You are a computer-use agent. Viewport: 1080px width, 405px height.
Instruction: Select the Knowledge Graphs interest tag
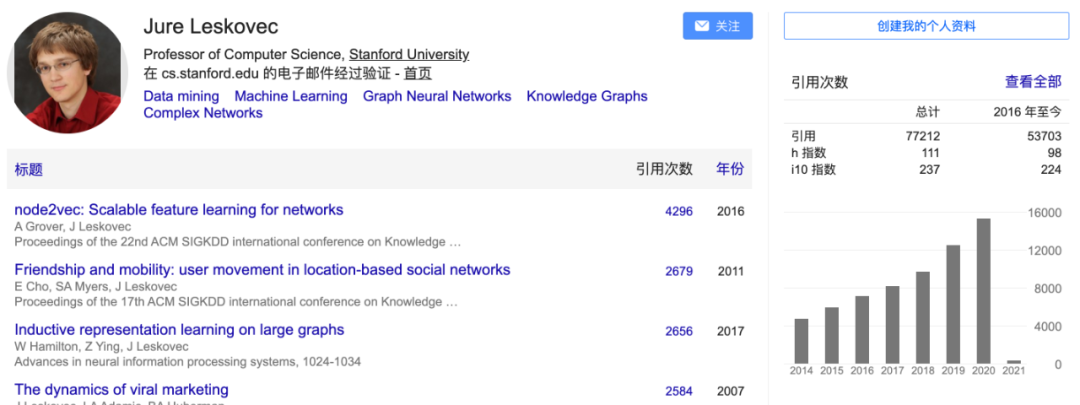pyautogui.click(x=587, y=97)
